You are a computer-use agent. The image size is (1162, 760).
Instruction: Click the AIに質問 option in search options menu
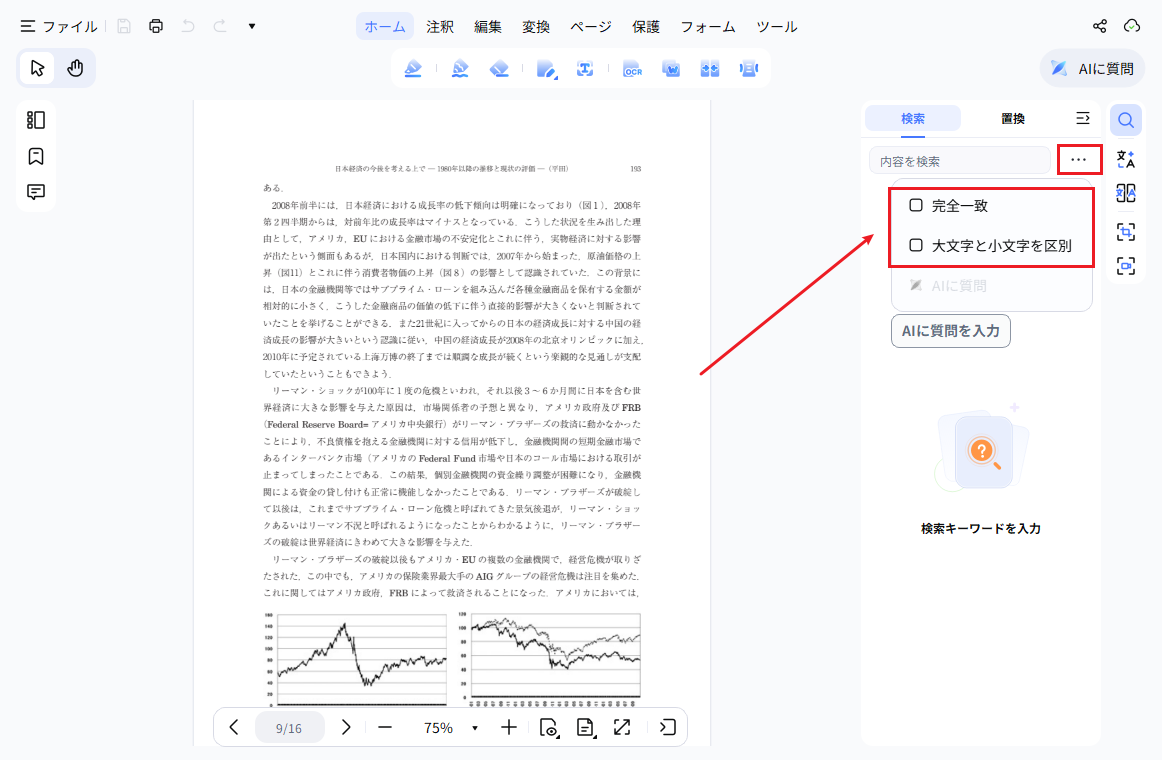(x=949, y=286)
